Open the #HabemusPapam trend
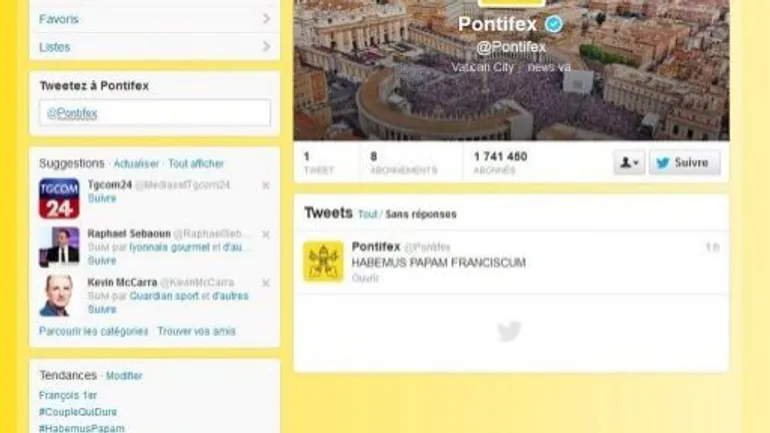The image size is (770, 433). tap(82, 428)
